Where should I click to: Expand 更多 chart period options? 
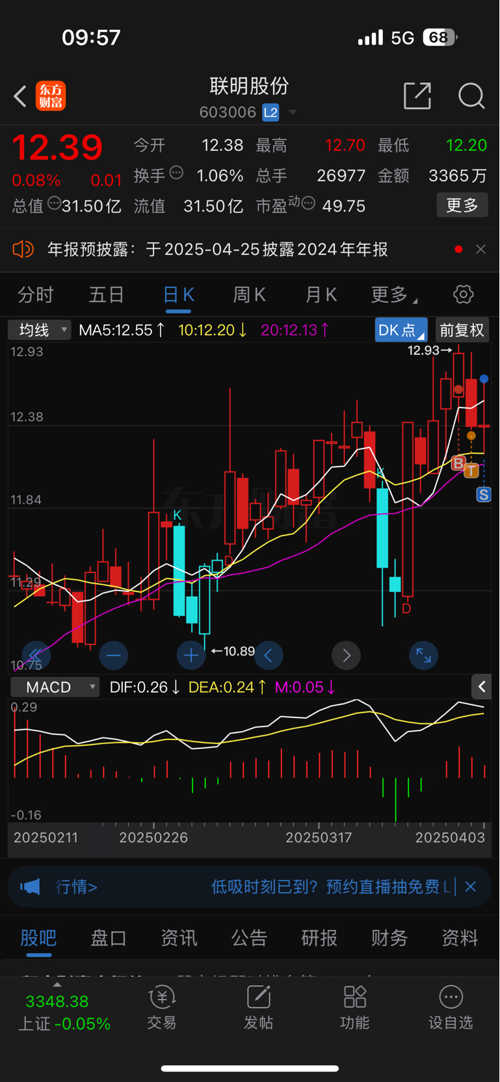pyautogui.click(x=394, y=295)
